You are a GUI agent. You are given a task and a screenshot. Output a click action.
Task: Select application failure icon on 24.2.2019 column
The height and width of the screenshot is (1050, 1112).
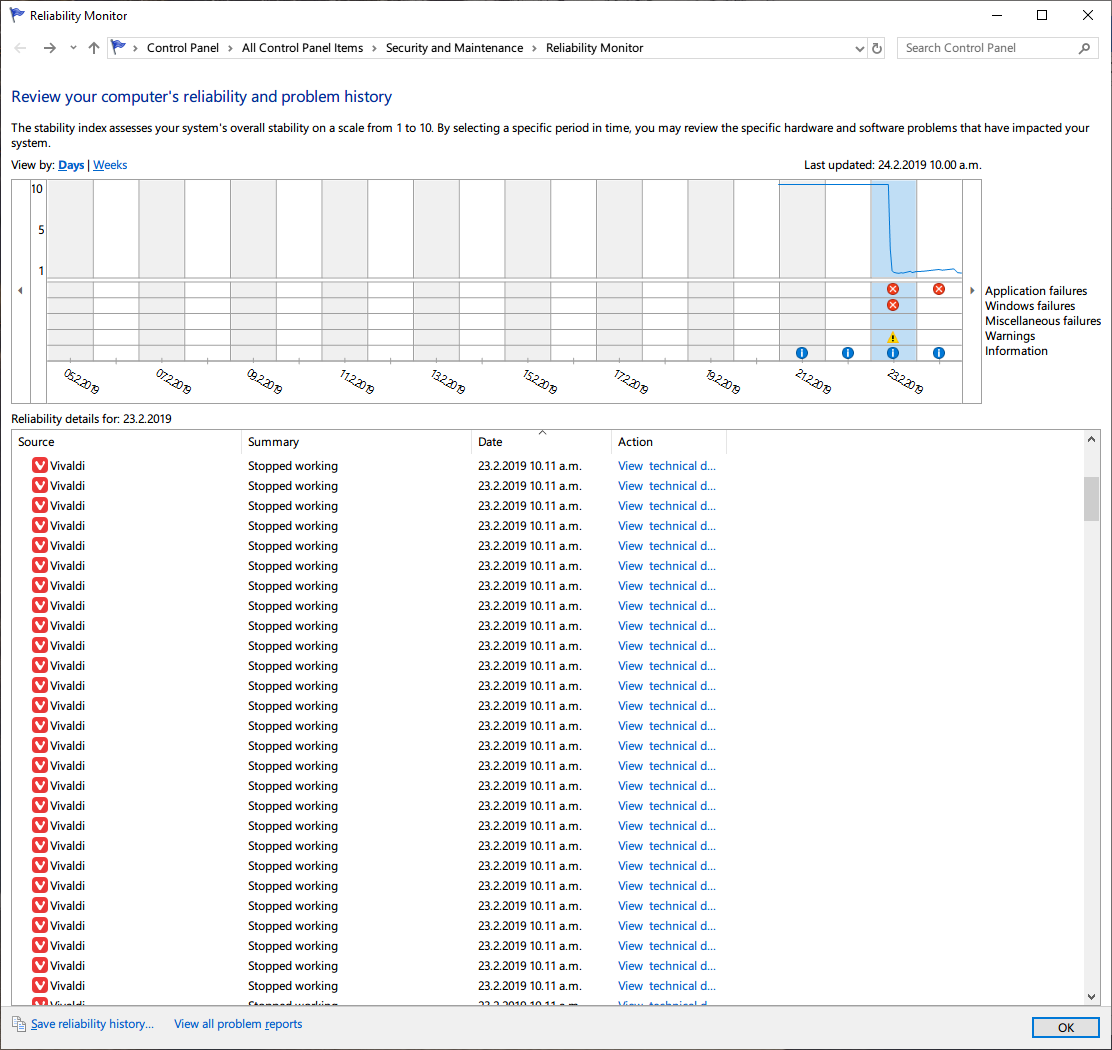tap(939, 289)
